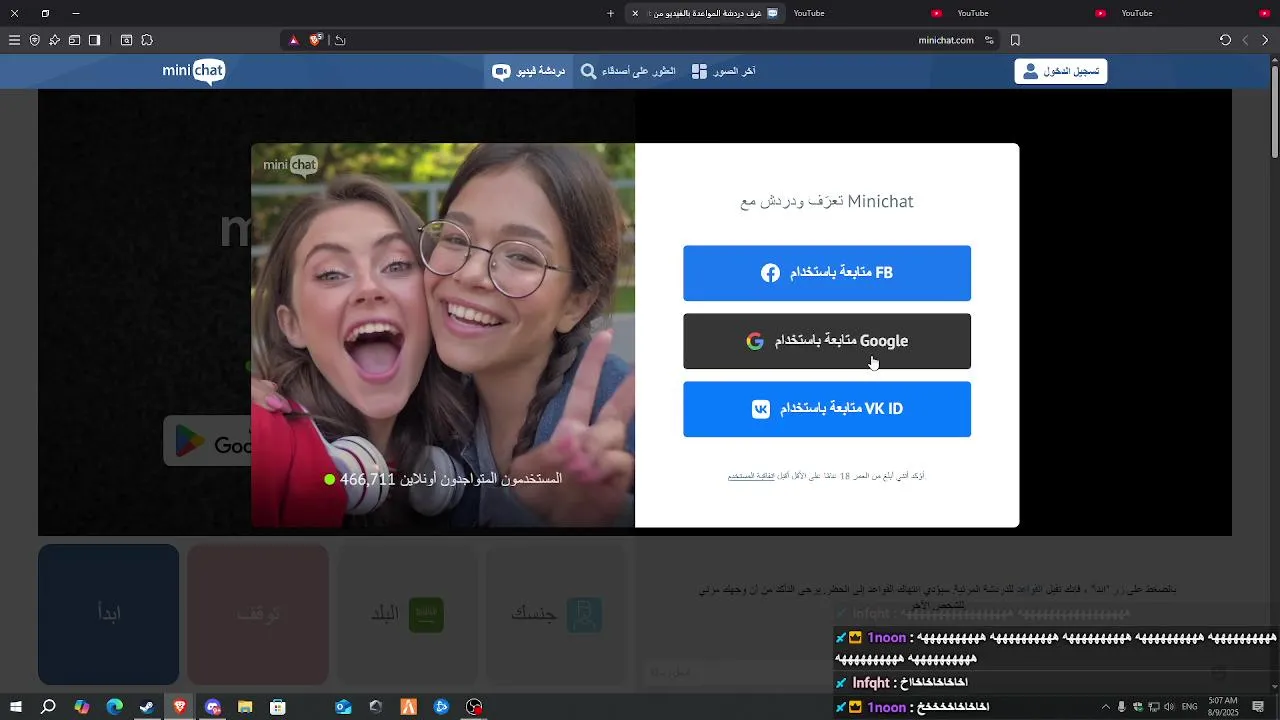Open Brave wallet icon in toolbar
The image size is (1280, 720).
click(x=74, y=40)
